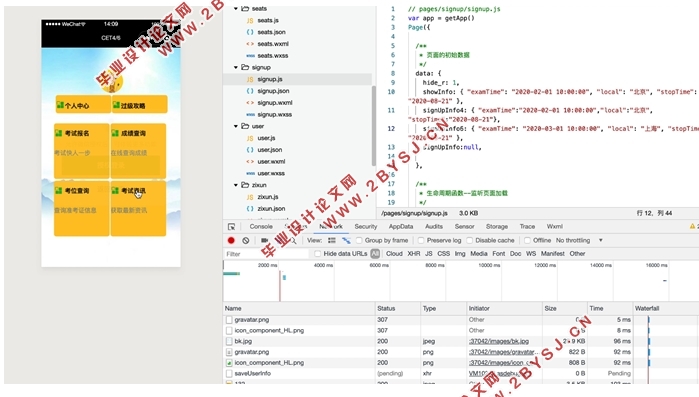Image resolution: width=699 pixels, height=397 pixels.
Task: Switch to the Wxml tab
Action: pos(555,226)
